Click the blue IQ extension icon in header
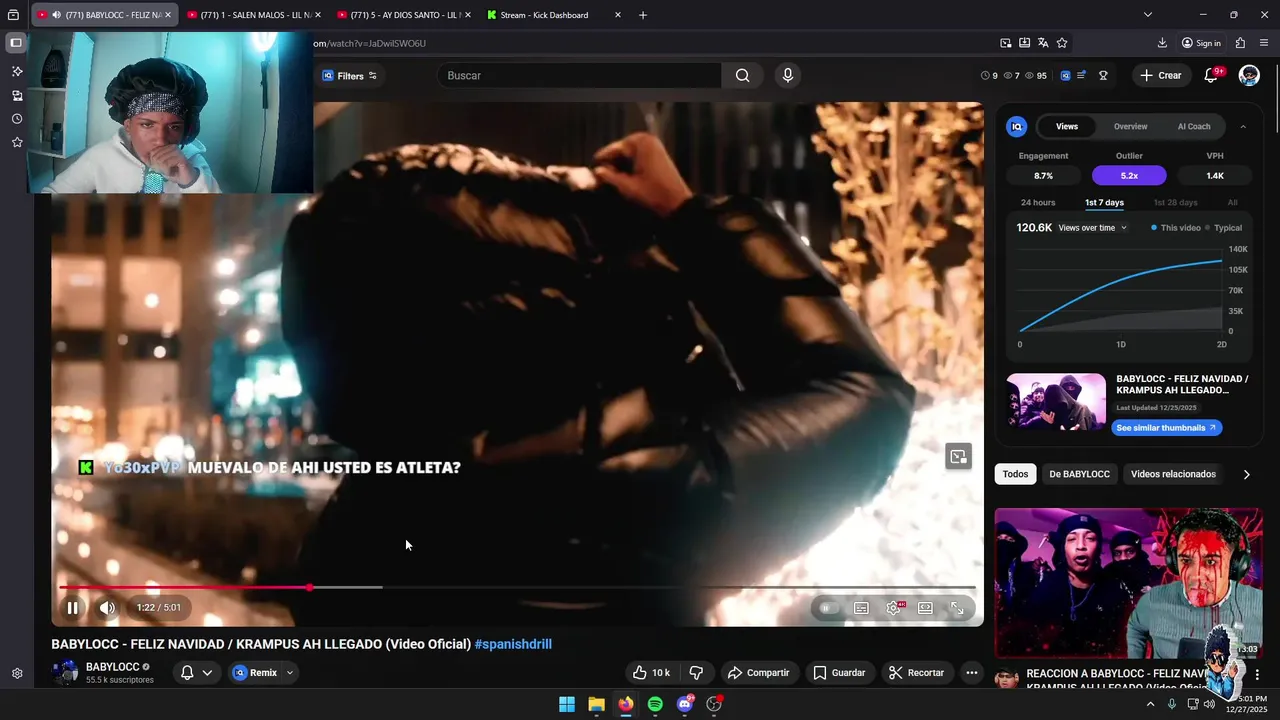Viewport: 1280px width, 720px height. 1065,75
